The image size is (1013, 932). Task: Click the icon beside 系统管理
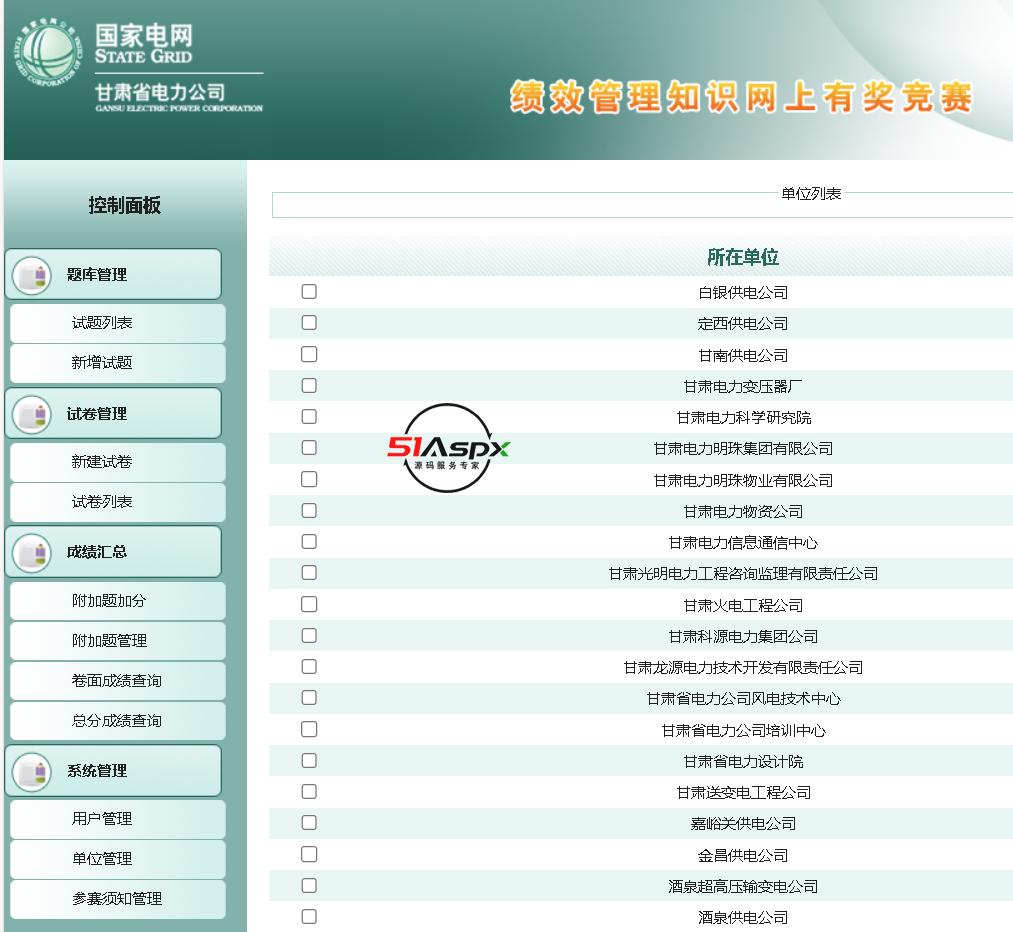32,772
